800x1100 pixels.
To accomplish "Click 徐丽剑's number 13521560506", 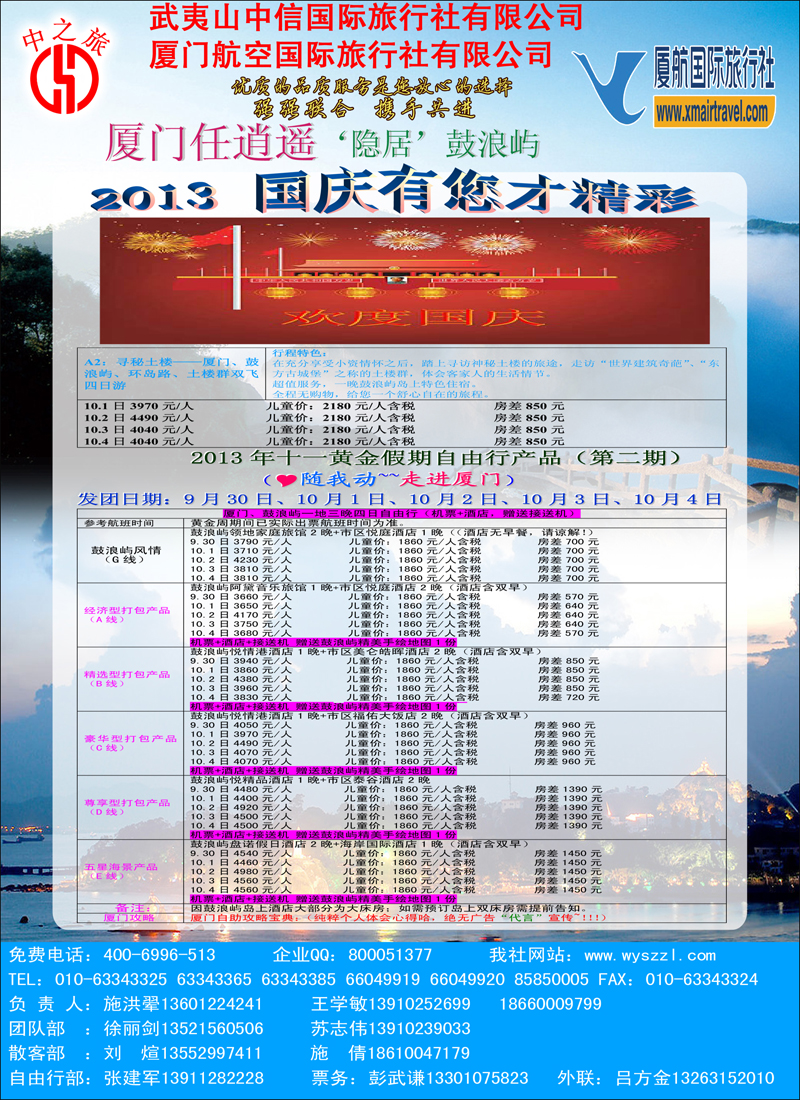I will tap(213, 1028).
